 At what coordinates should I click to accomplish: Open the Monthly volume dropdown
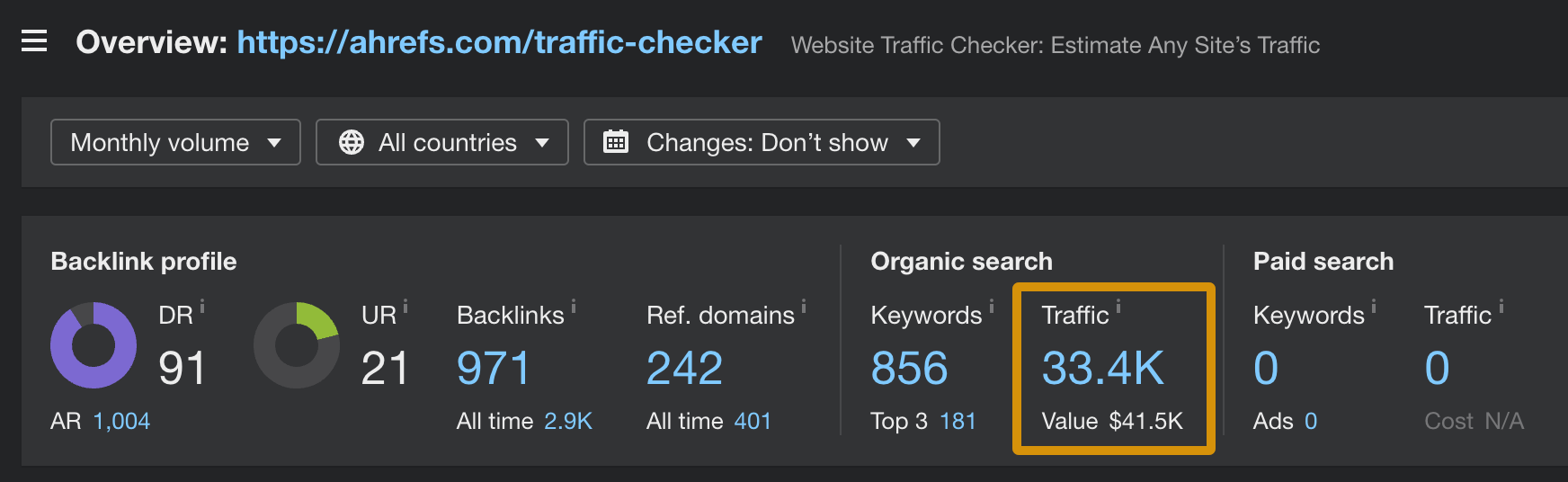click(x=175, y=142)
